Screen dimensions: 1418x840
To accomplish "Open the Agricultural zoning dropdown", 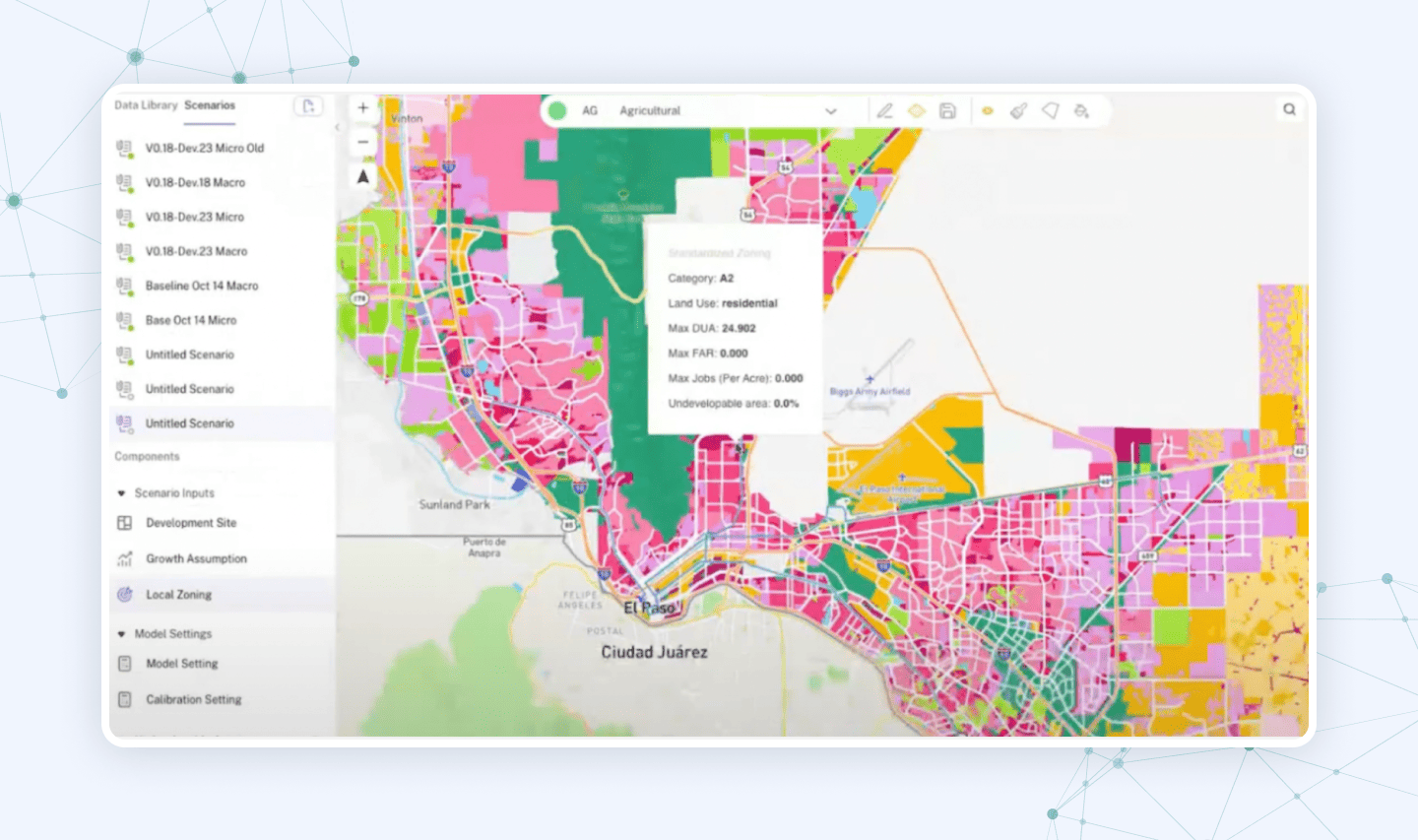I will click(x=830, y=111).
